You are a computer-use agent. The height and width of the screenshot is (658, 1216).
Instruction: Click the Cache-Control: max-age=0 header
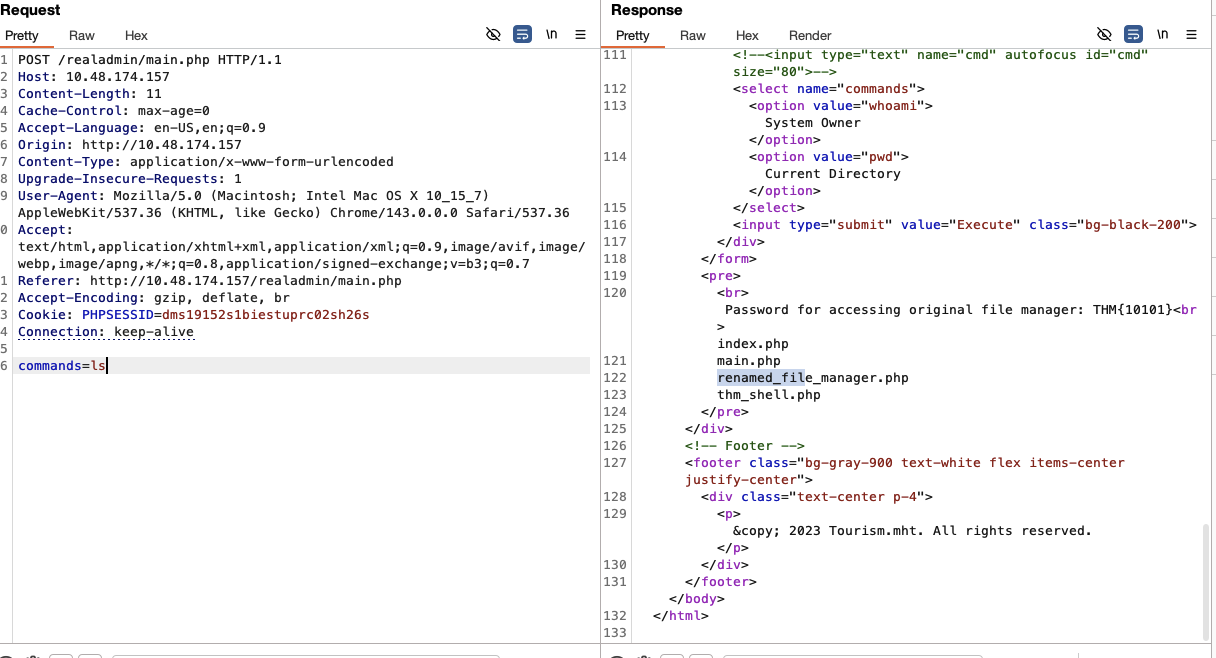[x=114, y=111]
